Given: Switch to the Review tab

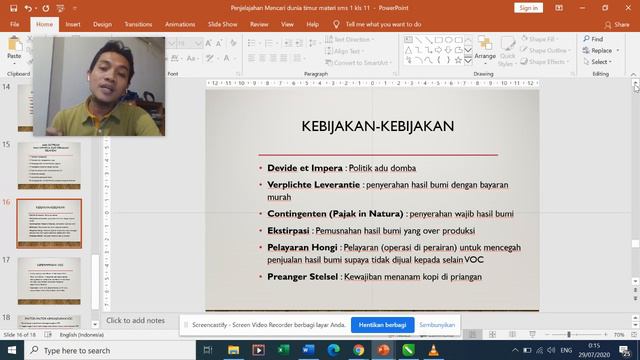Looking at the screenshot, I should 259,24.
